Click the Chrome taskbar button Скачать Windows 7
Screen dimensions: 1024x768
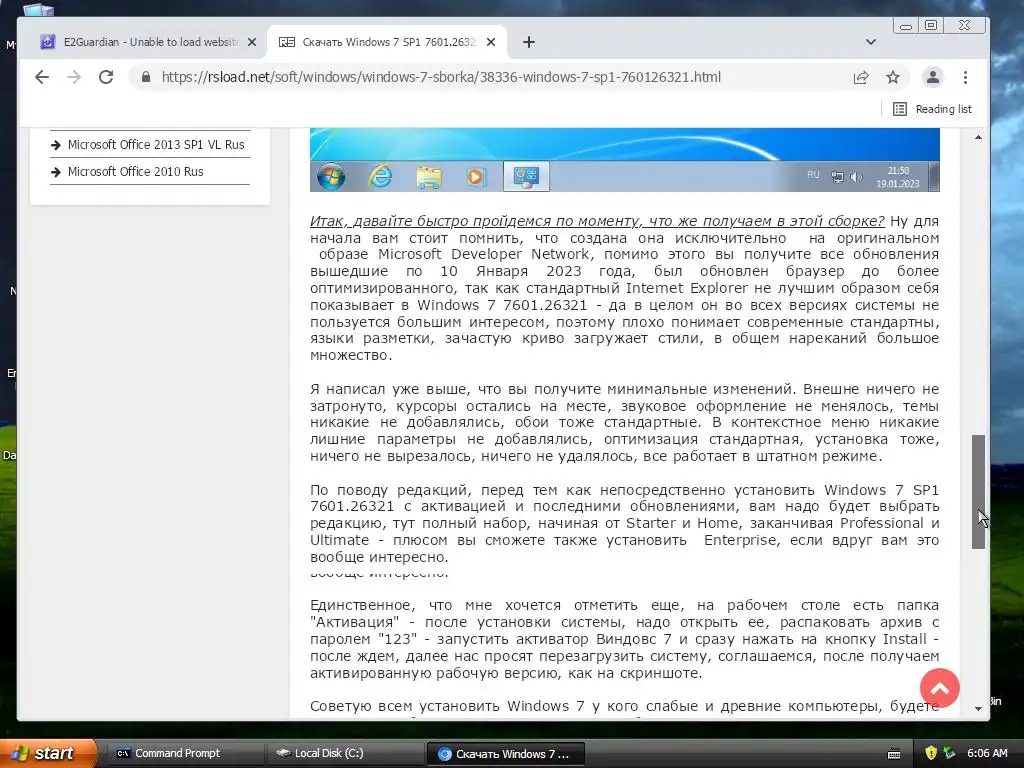pyautogui.click(x=505, y=754)
